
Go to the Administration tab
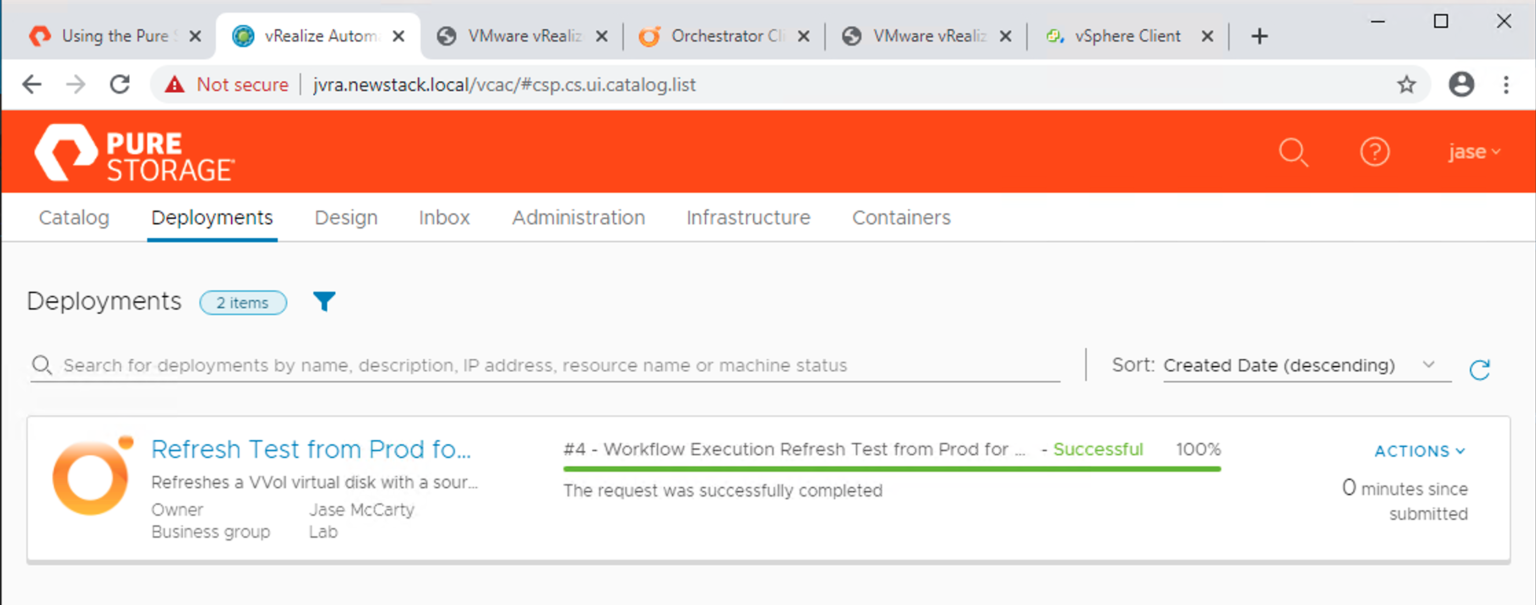tap(578, 218)
